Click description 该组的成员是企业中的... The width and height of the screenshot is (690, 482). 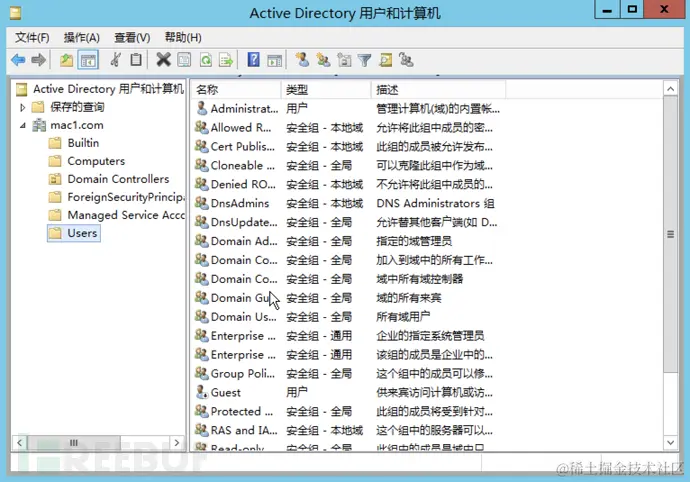tap(434, 354)
